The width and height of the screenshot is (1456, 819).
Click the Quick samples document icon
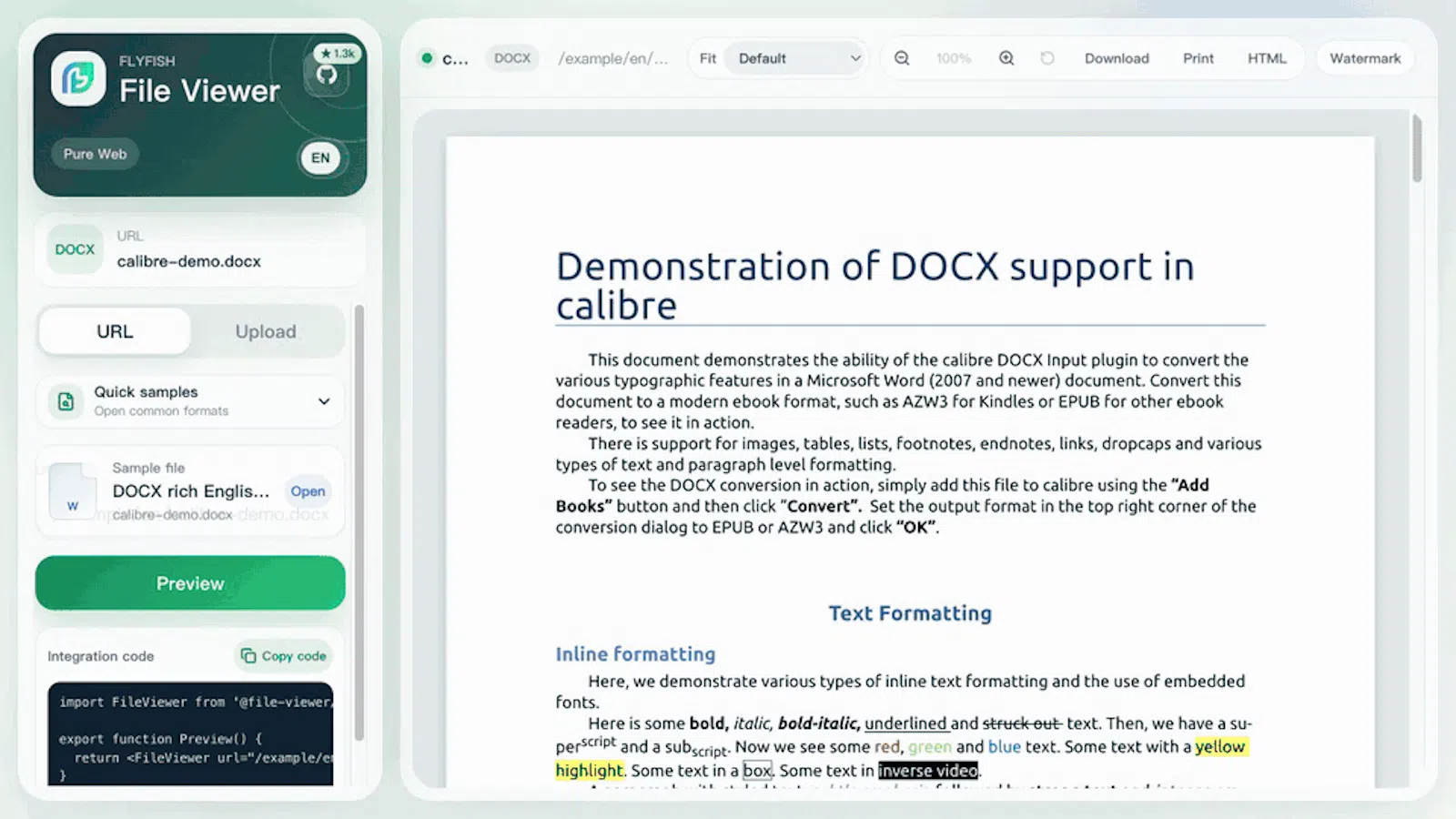point(66,401)
